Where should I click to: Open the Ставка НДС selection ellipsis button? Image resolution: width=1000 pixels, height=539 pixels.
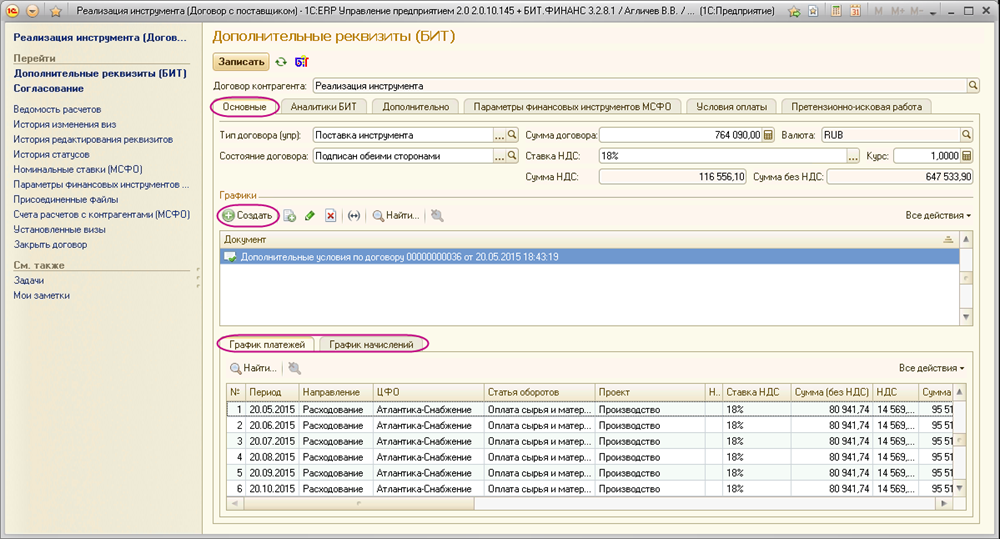click(852, 156)
